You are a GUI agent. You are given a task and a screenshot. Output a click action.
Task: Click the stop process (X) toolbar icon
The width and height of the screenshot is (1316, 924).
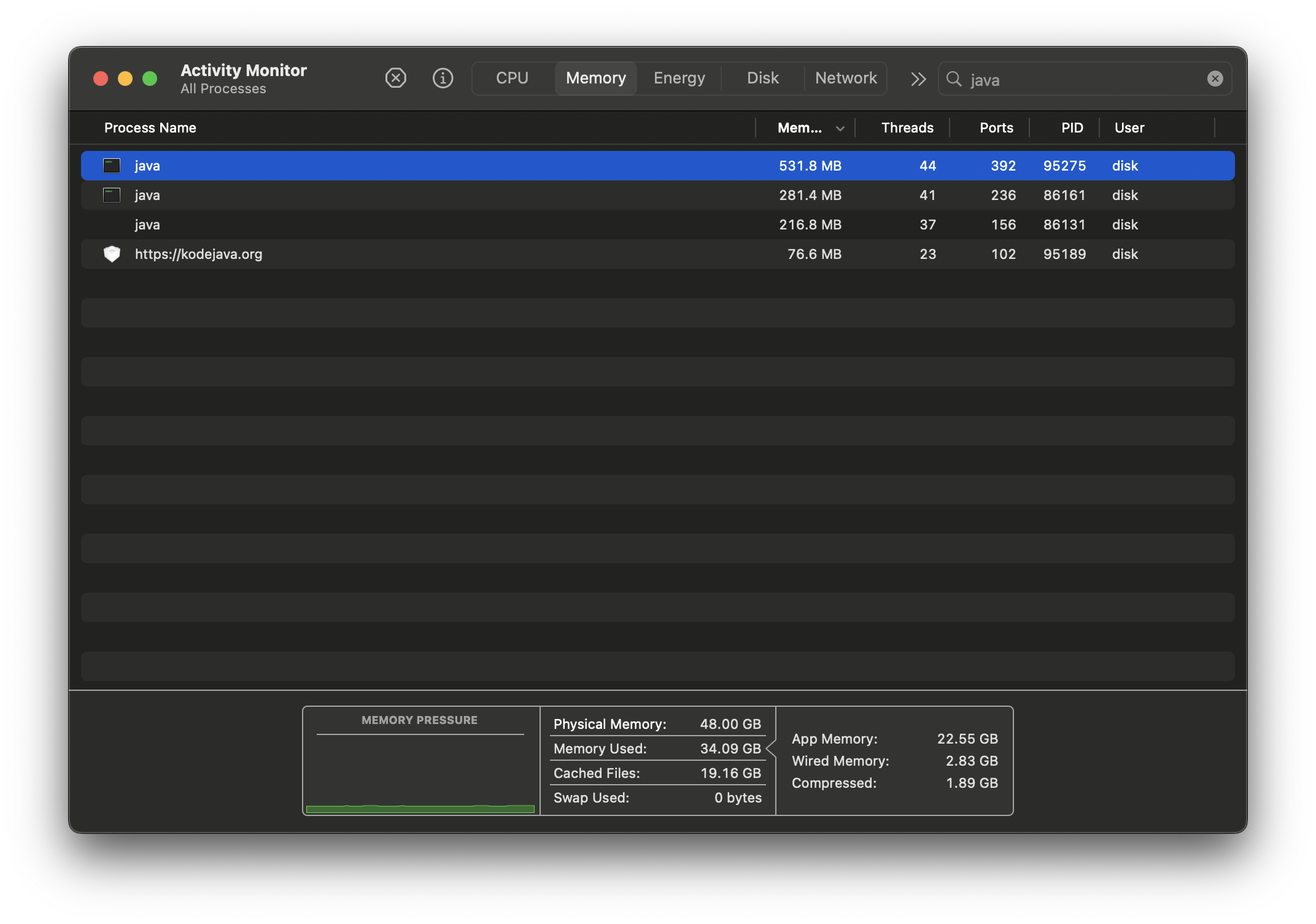[x=395, y=78]
